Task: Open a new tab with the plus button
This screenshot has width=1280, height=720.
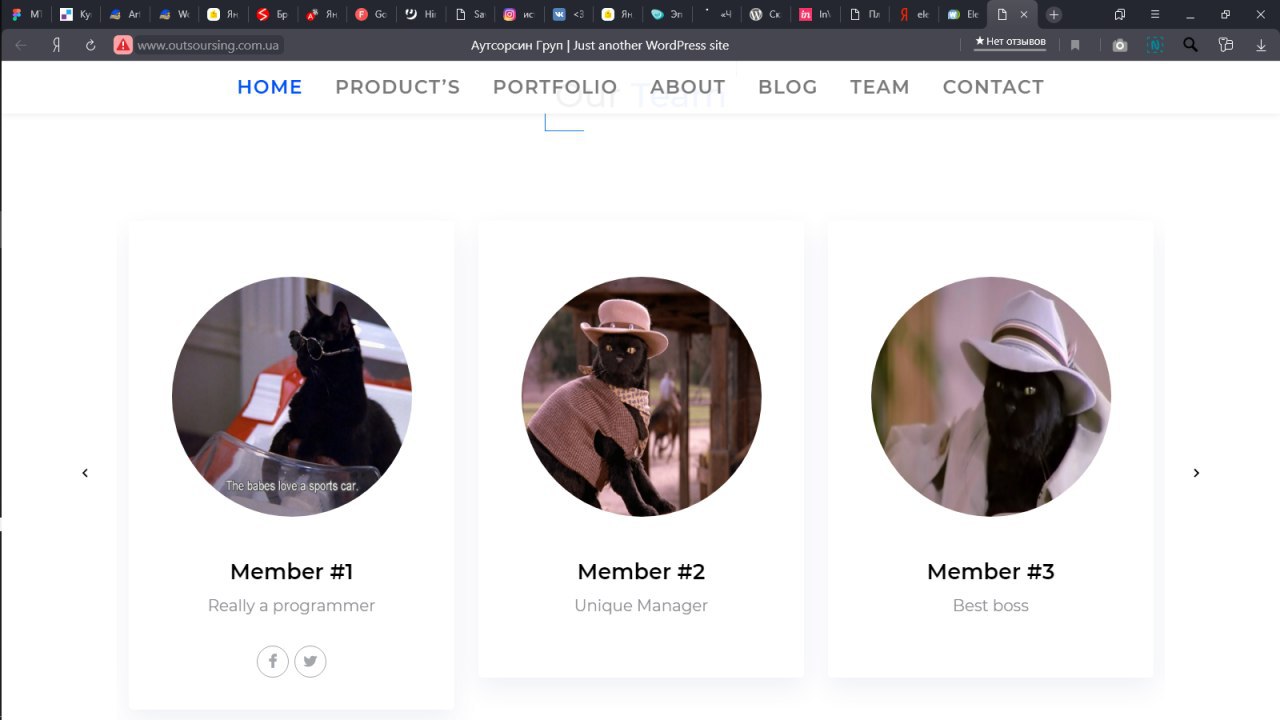Action: [x=1053, y=15]
